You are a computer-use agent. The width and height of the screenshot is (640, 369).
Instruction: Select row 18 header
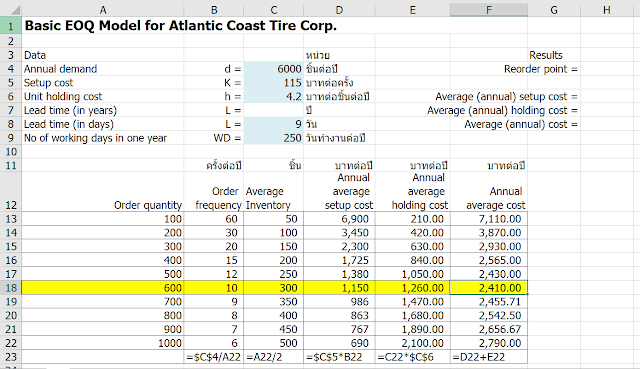coord(11,288)
